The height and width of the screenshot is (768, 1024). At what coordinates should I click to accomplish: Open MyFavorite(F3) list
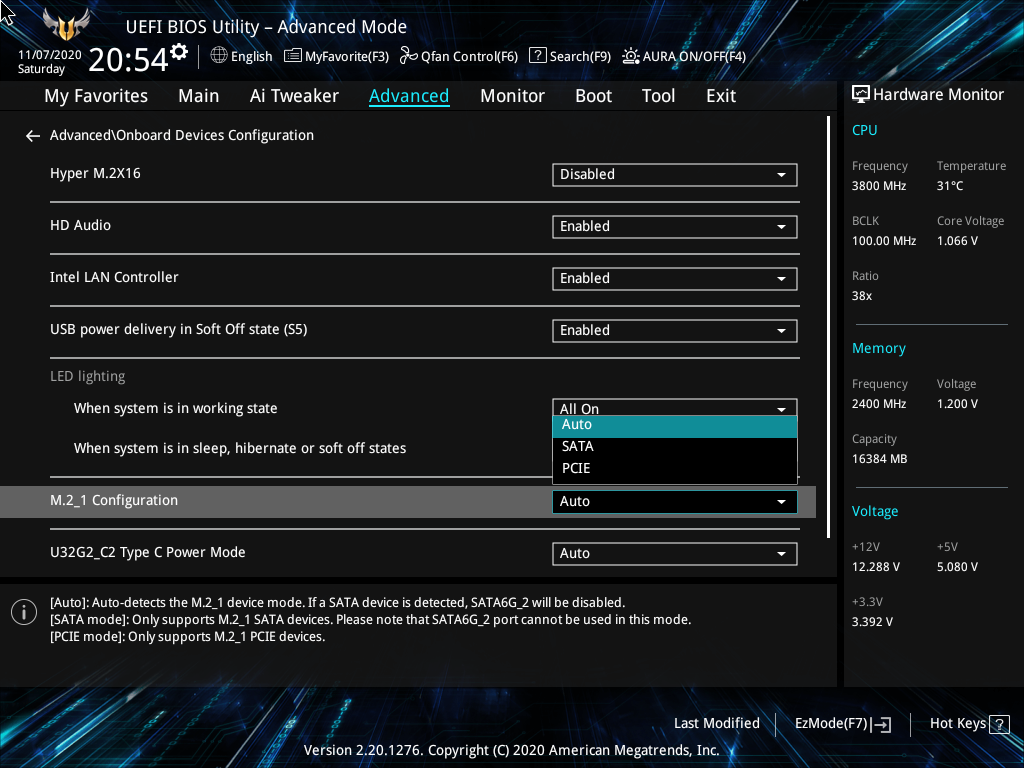click(336, 56)
